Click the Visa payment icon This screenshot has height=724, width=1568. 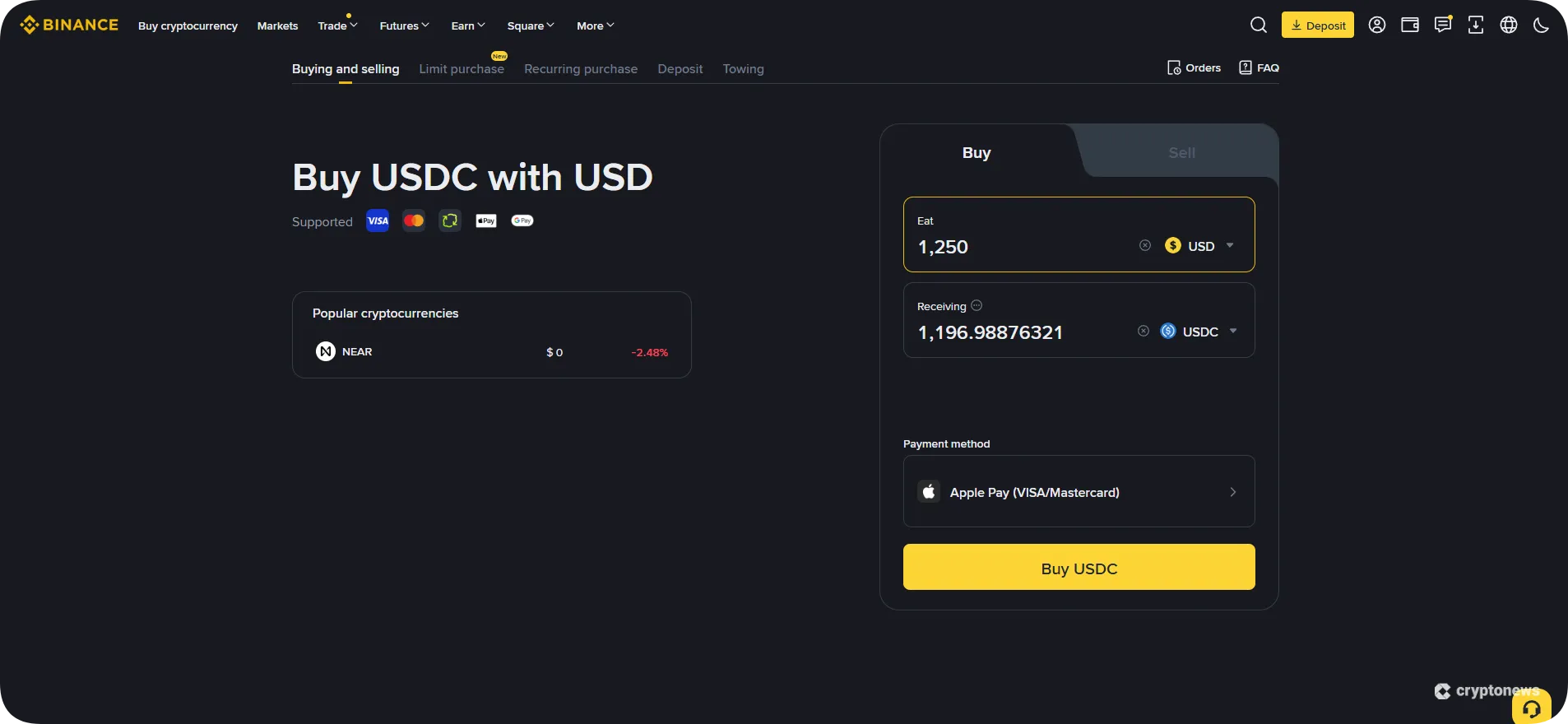[x=378, y=220]
